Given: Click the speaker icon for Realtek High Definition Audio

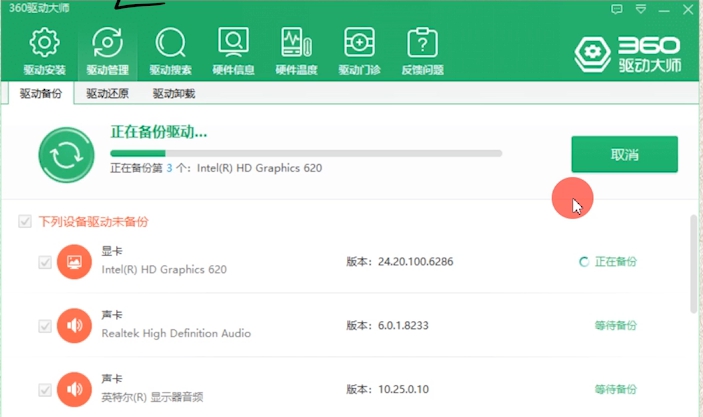Looking at the screenshot, I should pyautogui.click(x=74, y=326).
